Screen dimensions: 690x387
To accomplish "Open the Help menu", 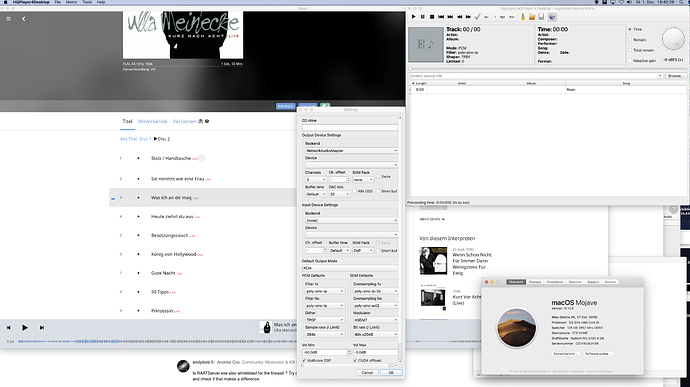I will click(x=101, y=2).
